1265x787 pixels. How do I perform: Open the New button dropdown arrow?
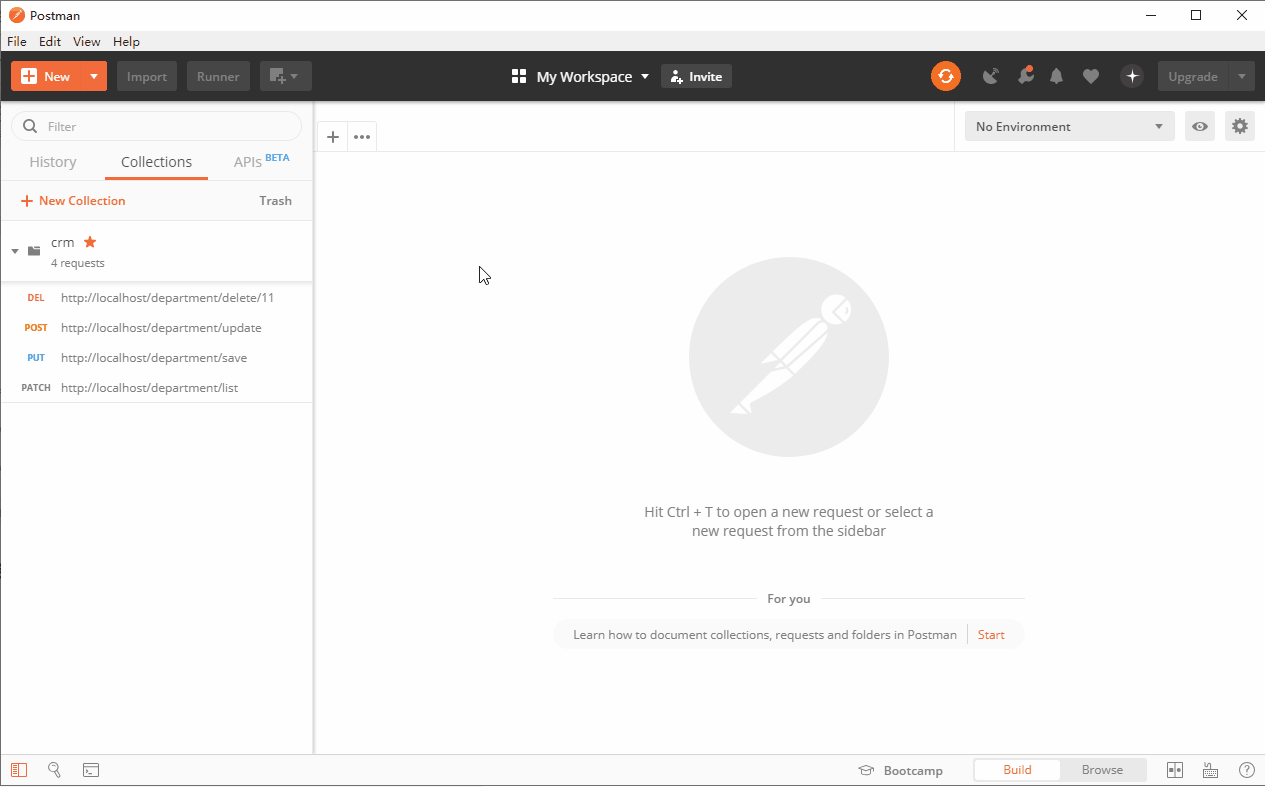click(94, 76)
